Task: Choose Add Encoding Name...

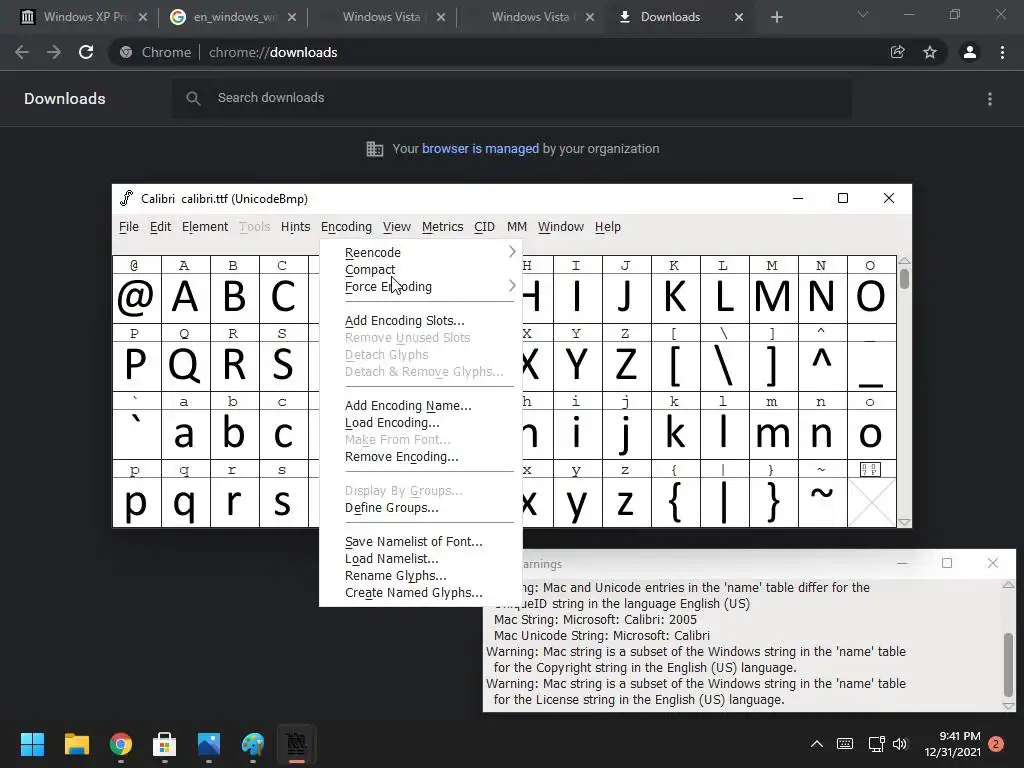Action: (x=421, y=405)
